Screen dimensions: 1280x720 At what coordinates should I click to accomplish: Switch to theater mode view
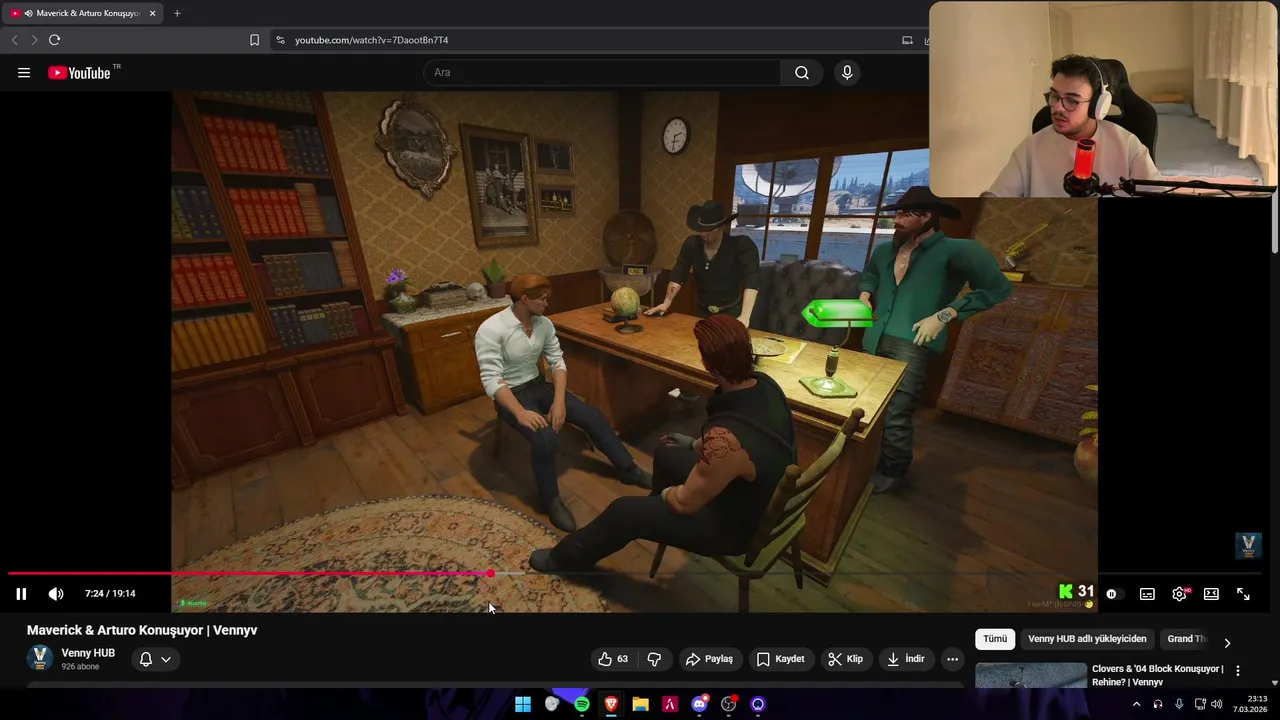point(1211,594)
